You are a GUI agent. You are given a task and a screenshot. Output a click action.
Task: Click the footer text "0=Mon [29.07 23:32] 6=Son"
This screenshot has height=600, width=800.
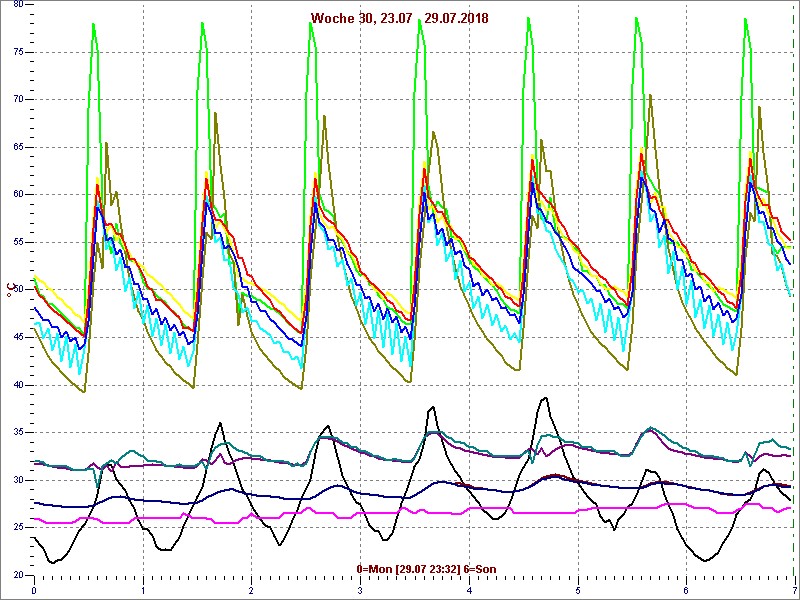426,569
